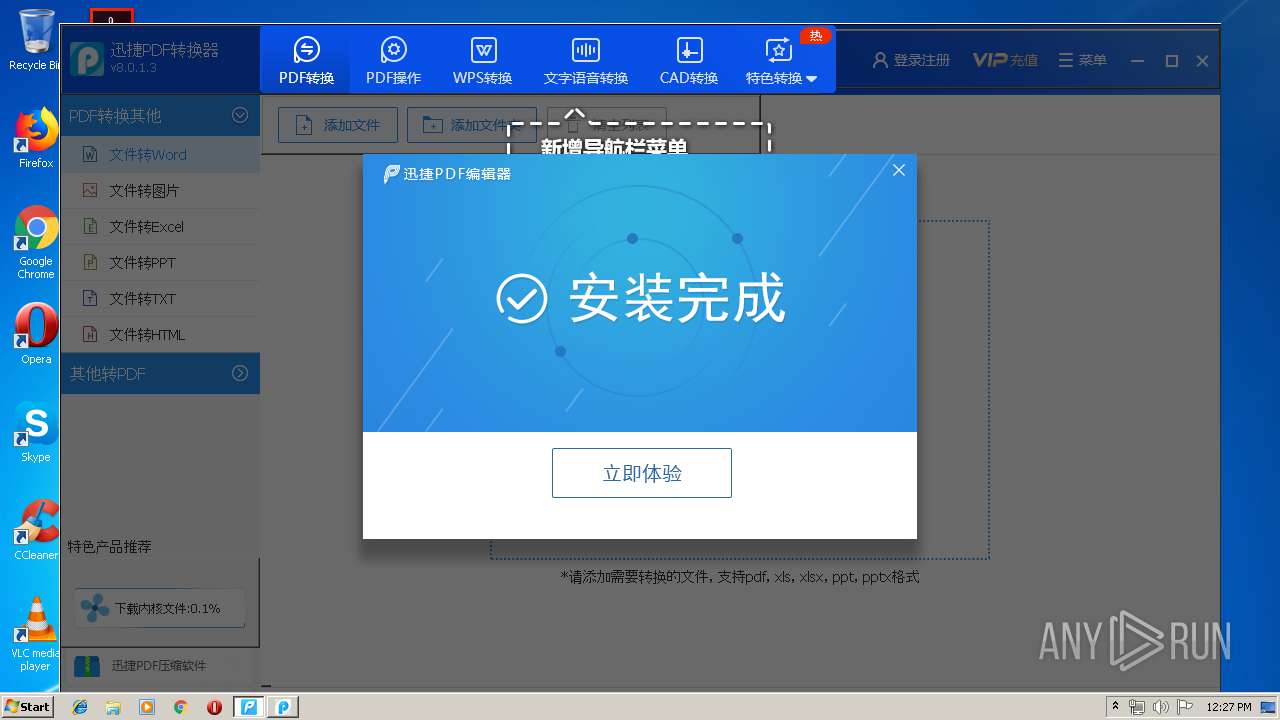Open Opera from the taskbar
The image size is (1280, 720).
pyautogui.click(x=214, y=707)
